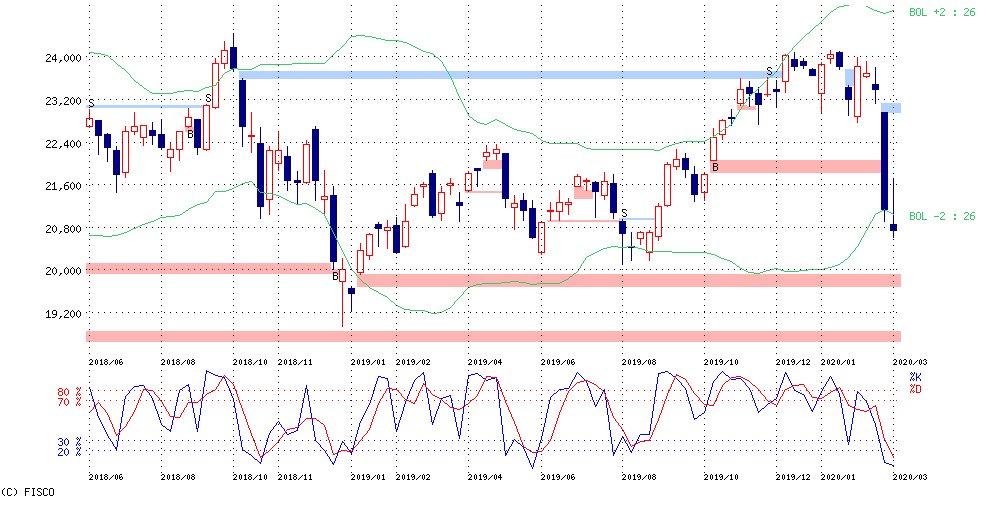Click the S sell marker above the 2019/08 candle
This screenshot has width=1000, height=514.
click(x=623, y=214)
